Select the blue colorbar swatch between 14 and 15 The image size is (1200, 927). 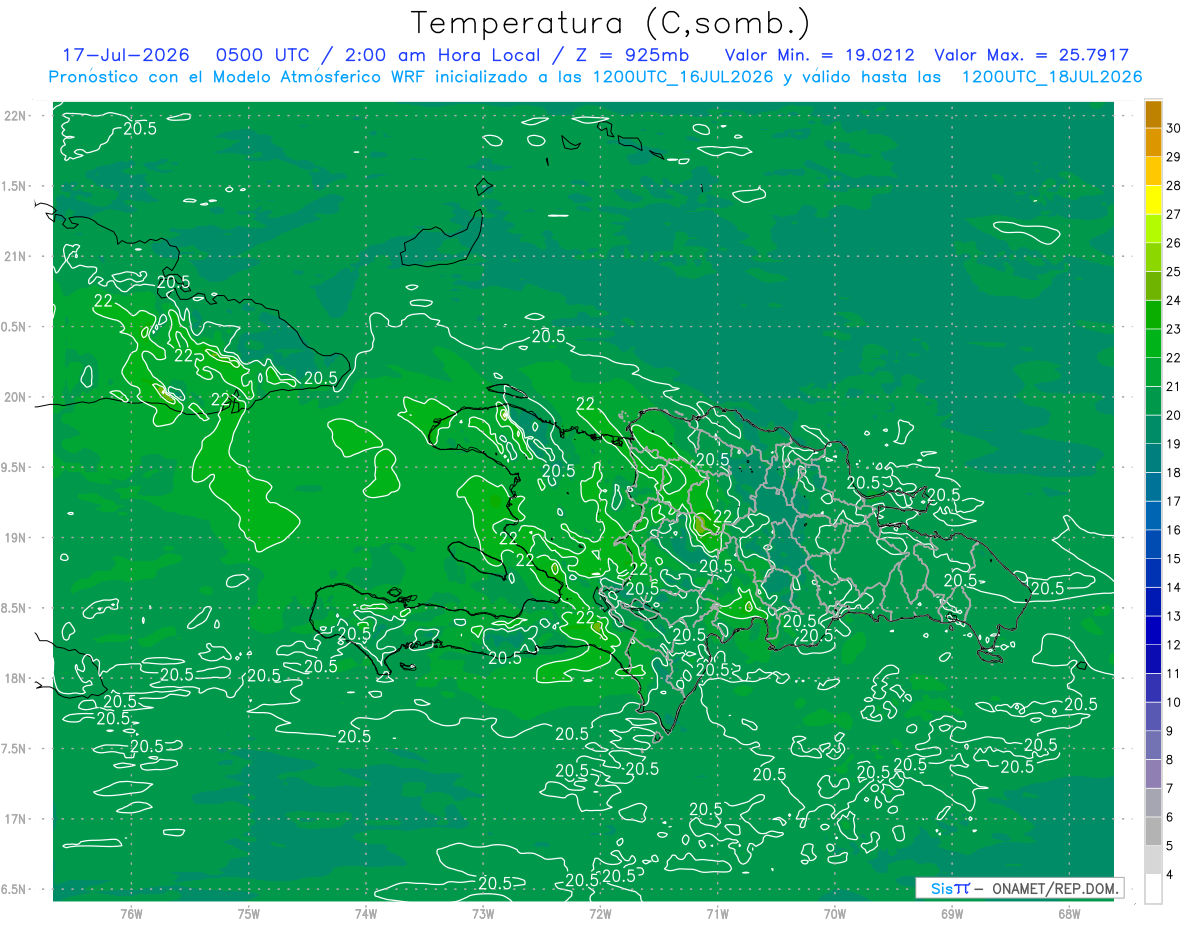(x=1153, y=574)
